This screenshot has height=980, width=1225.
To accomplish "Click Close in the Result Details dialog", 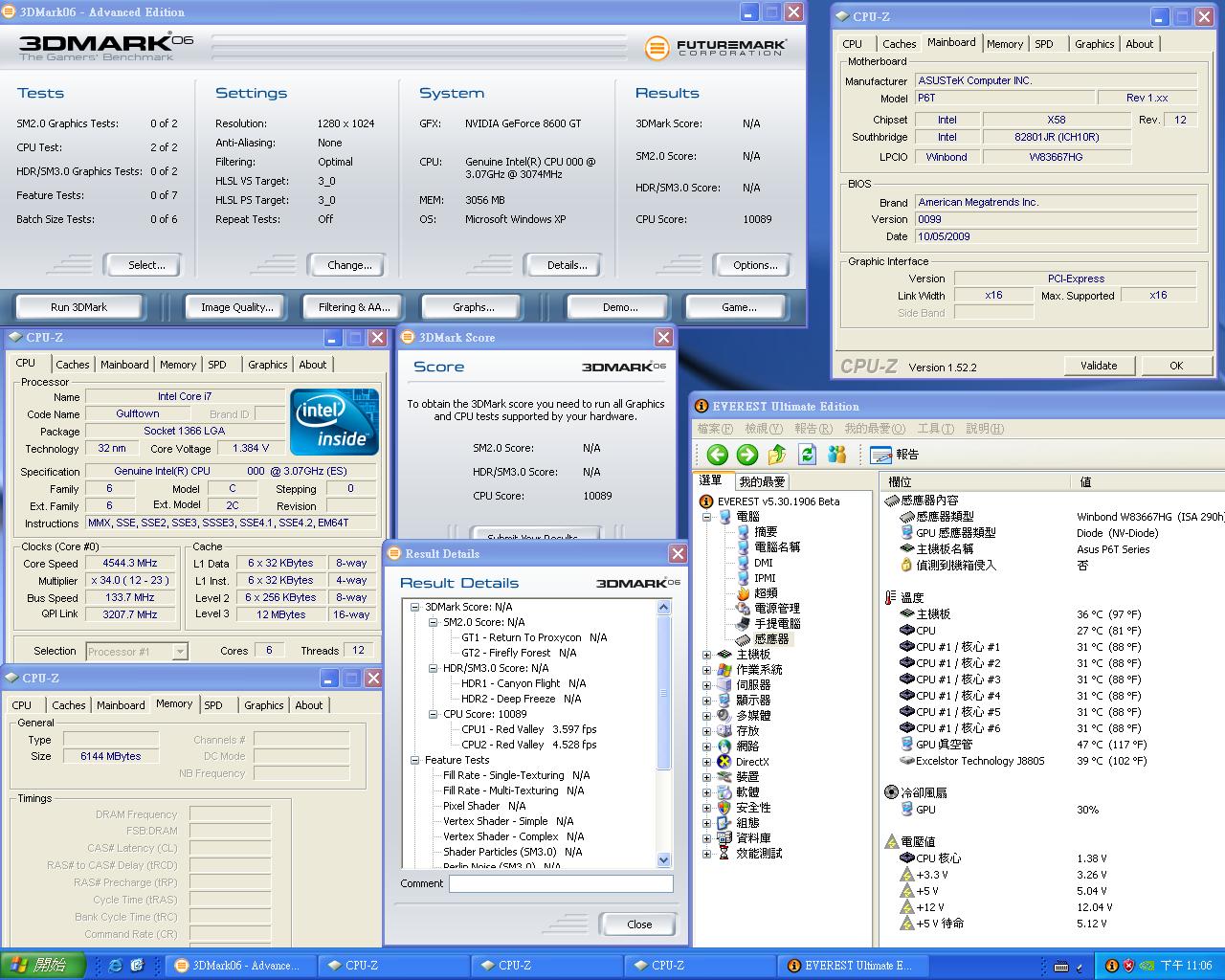I will coord(639,924).
